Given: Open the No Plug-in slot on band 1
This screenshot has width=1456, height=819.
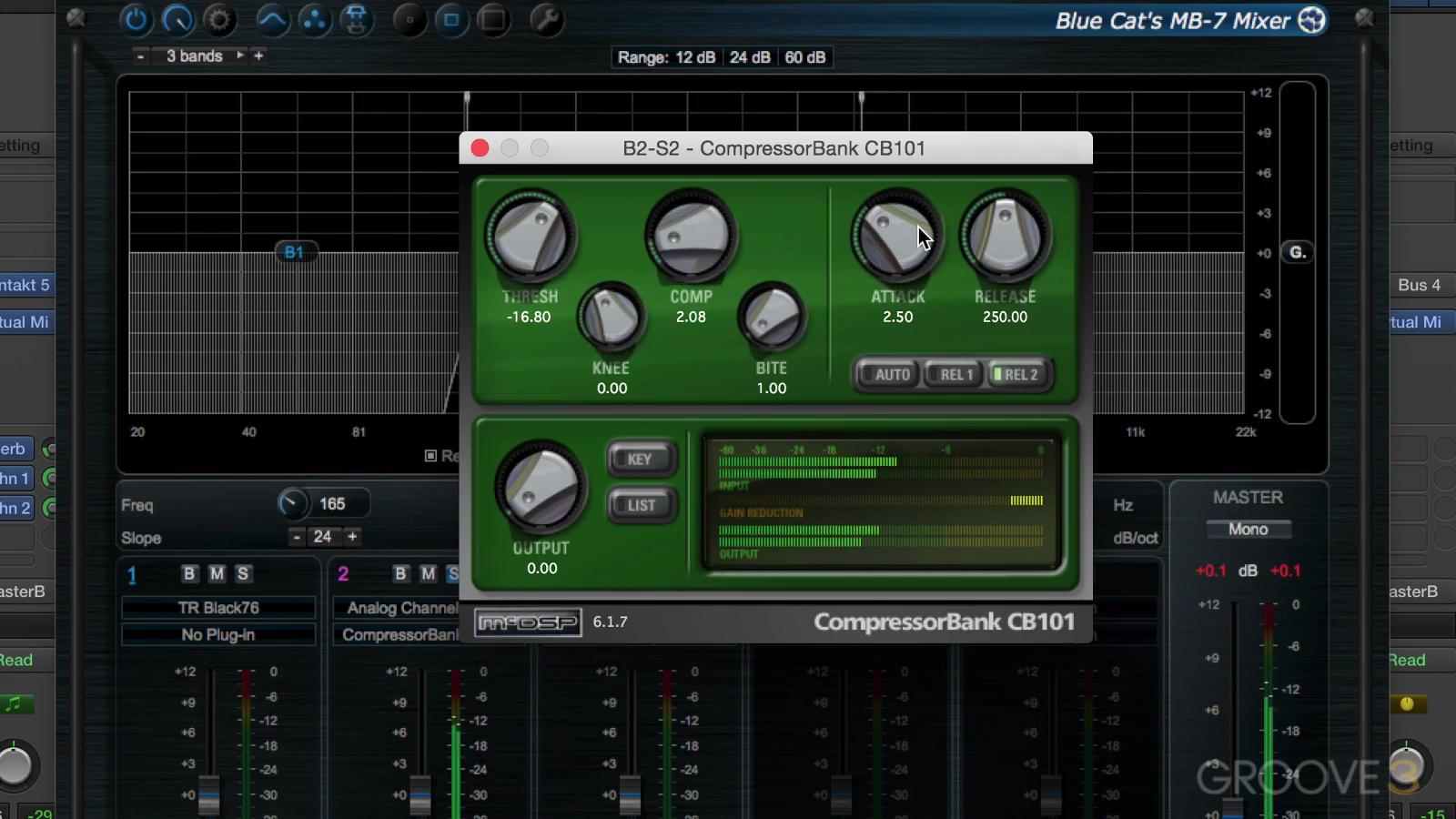Looking at the screenshot, I should click(218, 635).
